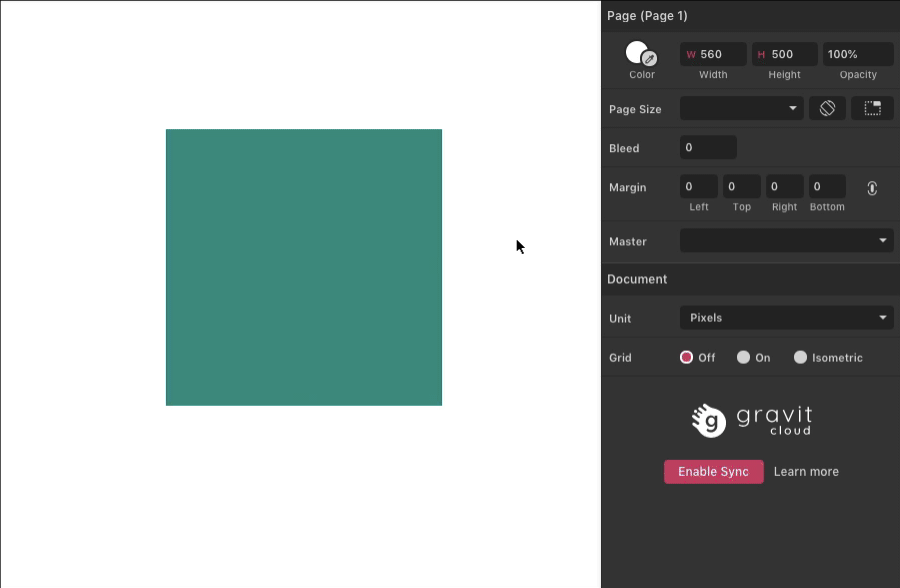
Task: Toggle the margin link lock icon
Action: click(872, 188)
